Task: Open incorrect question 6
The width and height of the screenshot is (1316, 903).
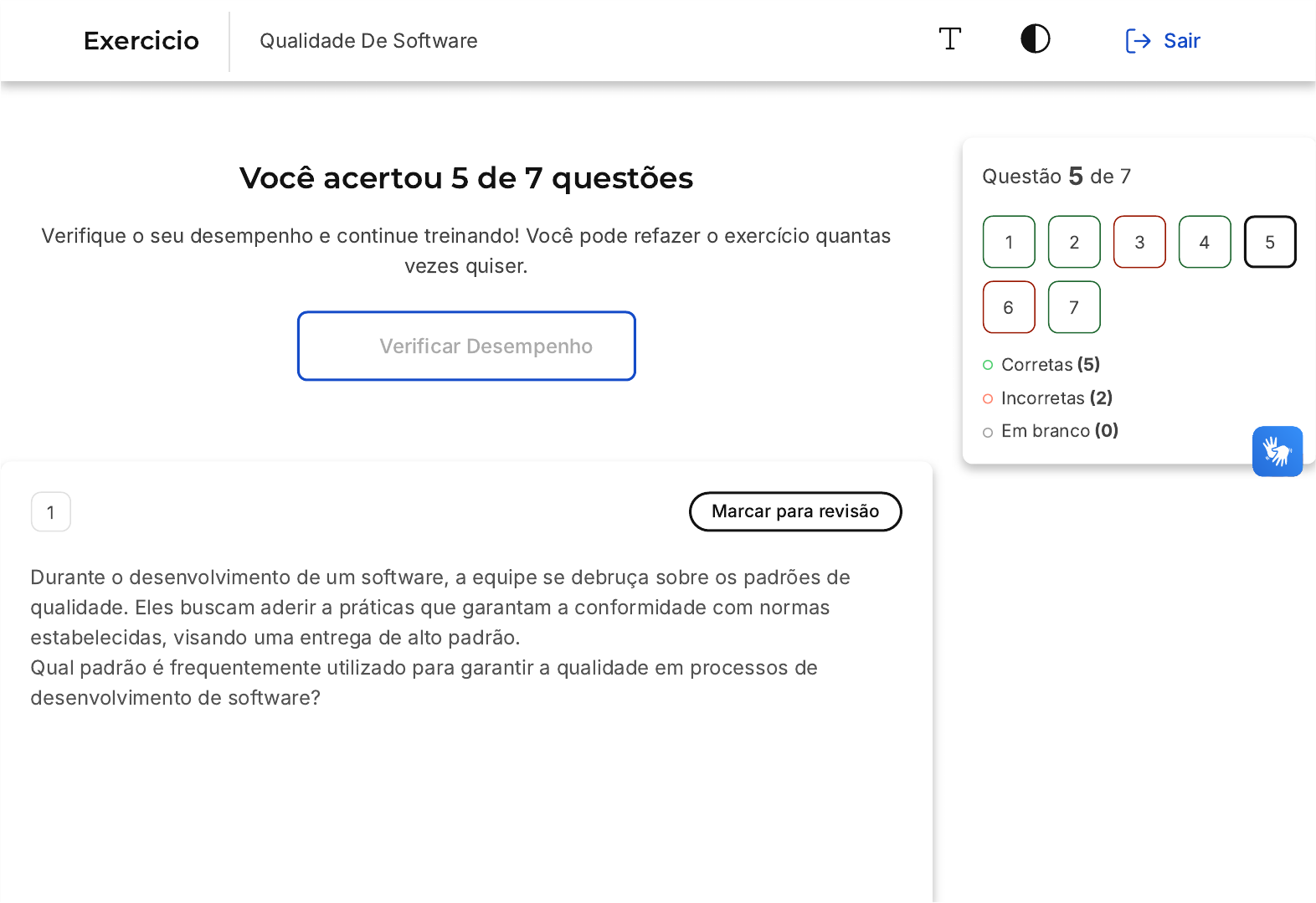Action: (x=1009, y=307)
